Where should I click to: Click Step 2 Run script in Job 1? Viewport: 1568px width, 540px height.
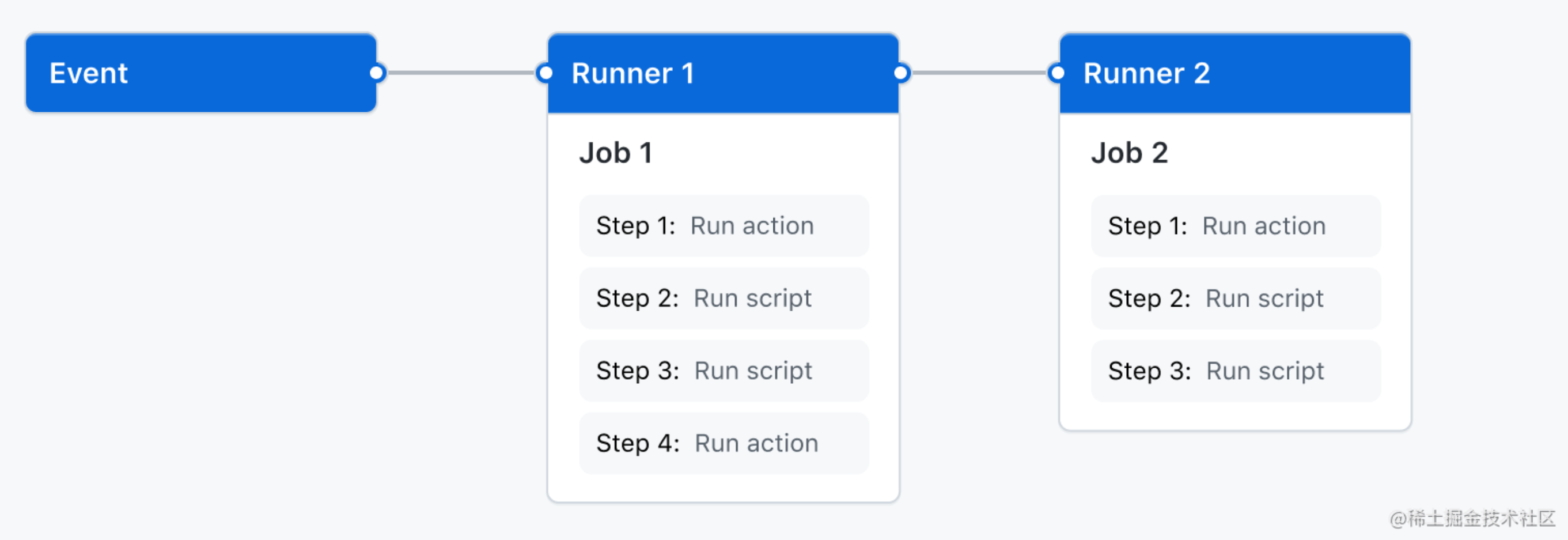click(x=723, y=299)
